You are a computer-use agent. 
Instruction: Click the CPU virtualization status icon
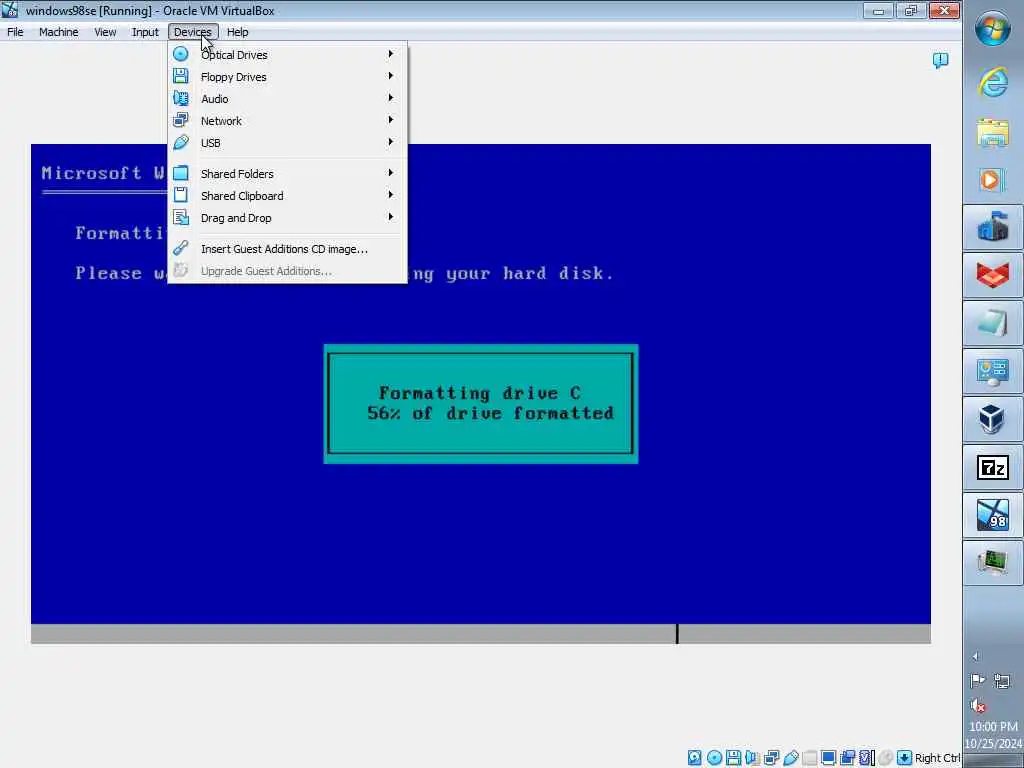pos(867,758)
